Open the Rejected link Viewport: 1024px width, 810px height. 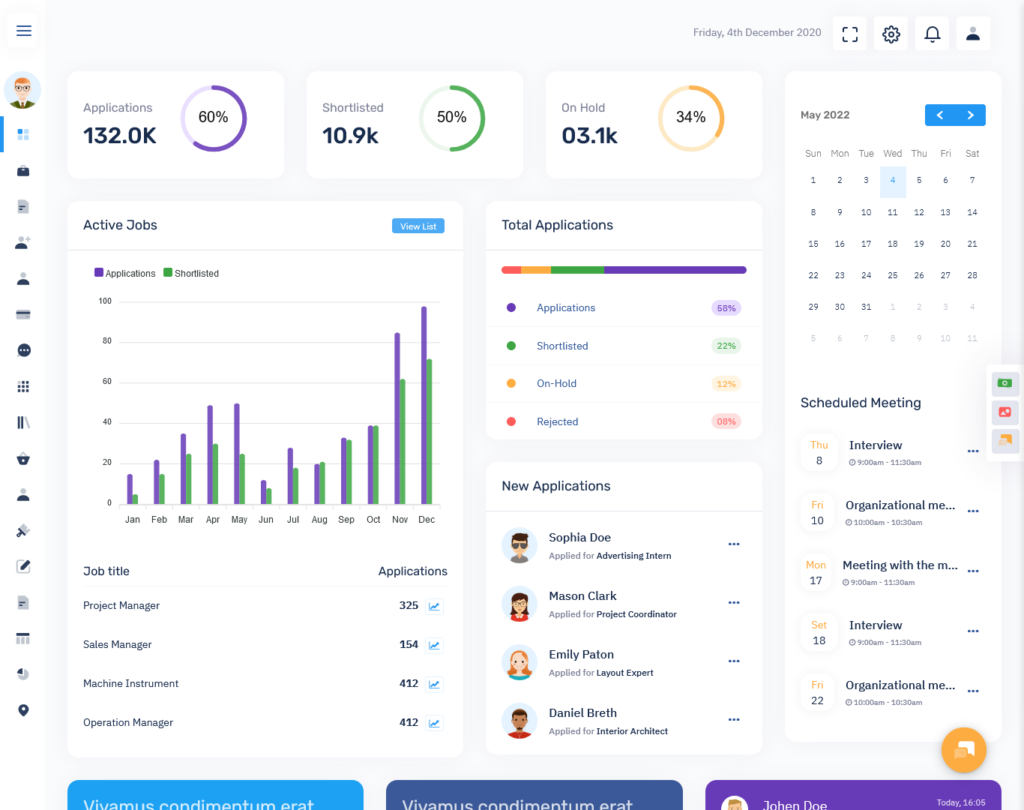point(557,422)
